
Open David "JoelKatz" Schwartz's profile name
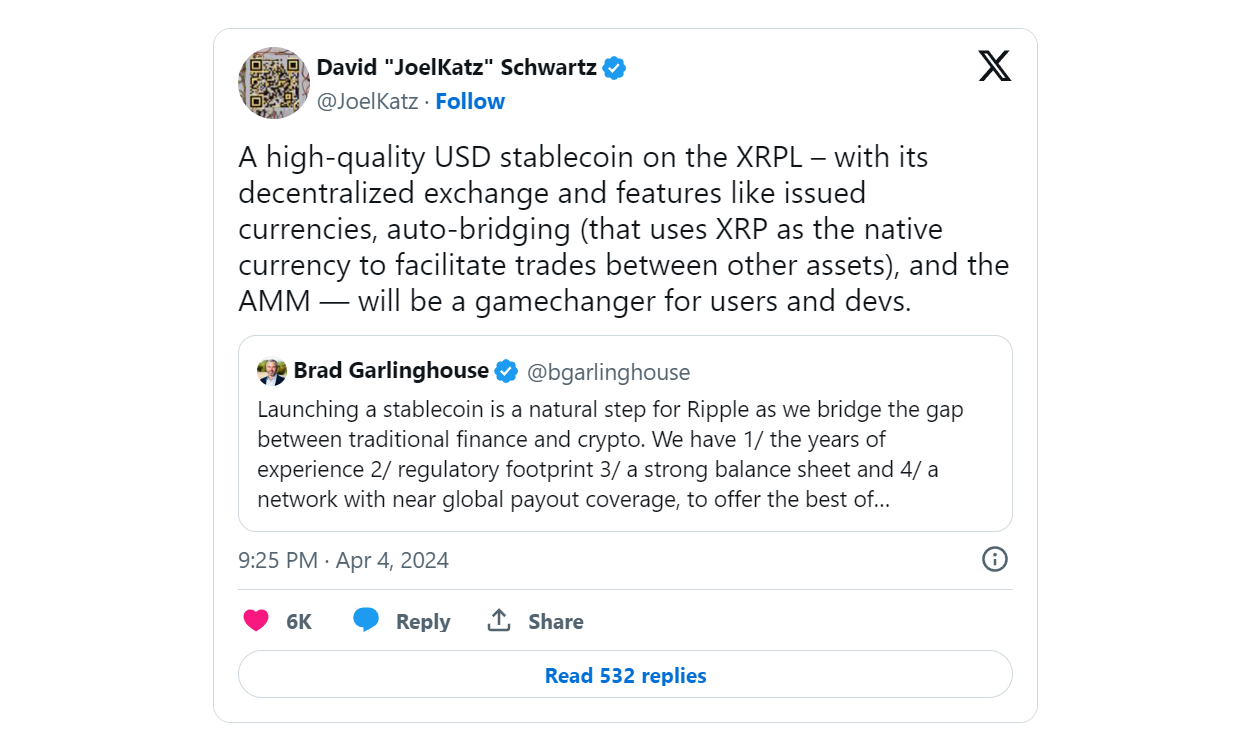(456, 67)
